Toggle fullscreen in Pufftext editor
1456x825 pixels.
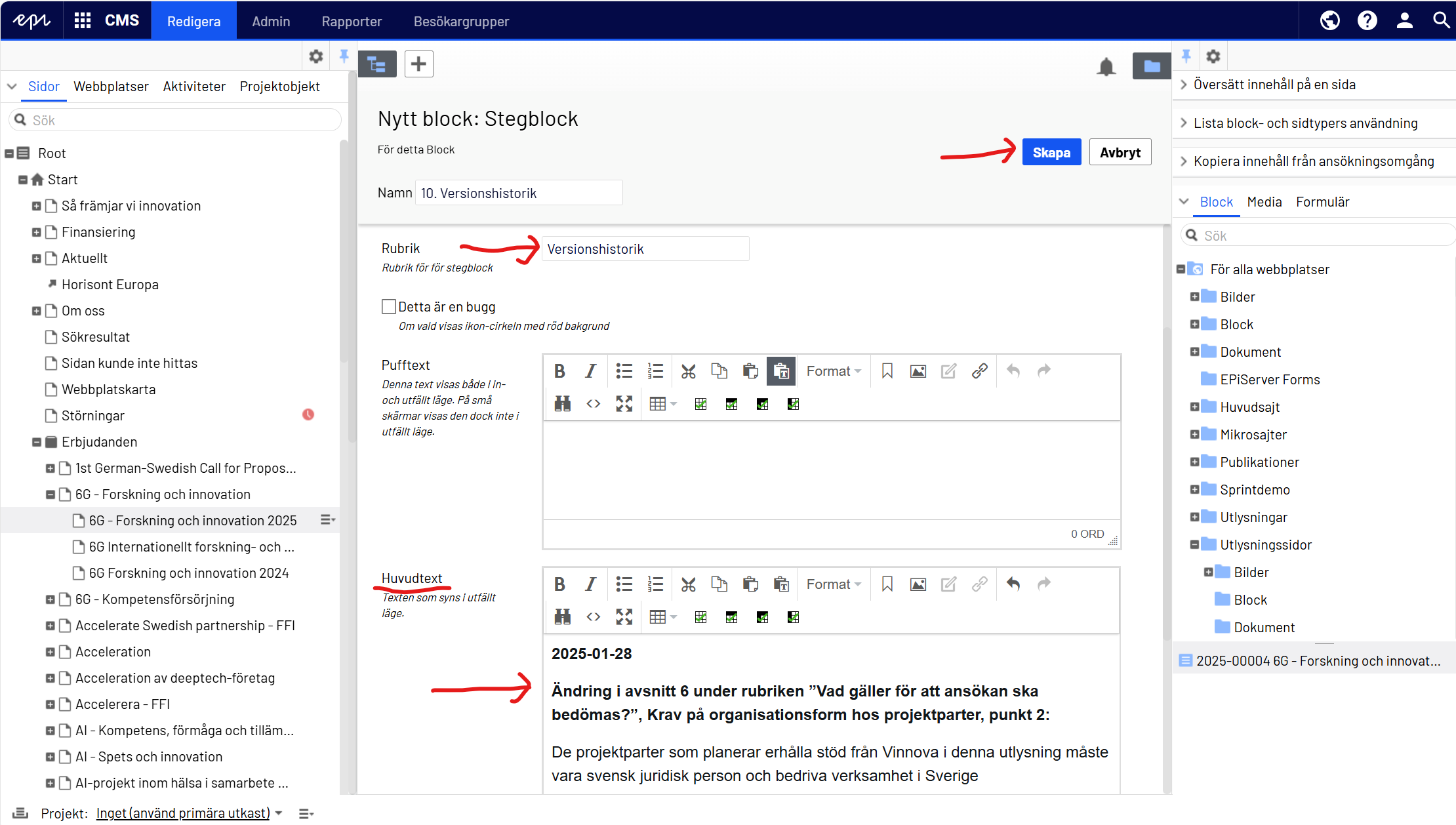click(624, 404)
